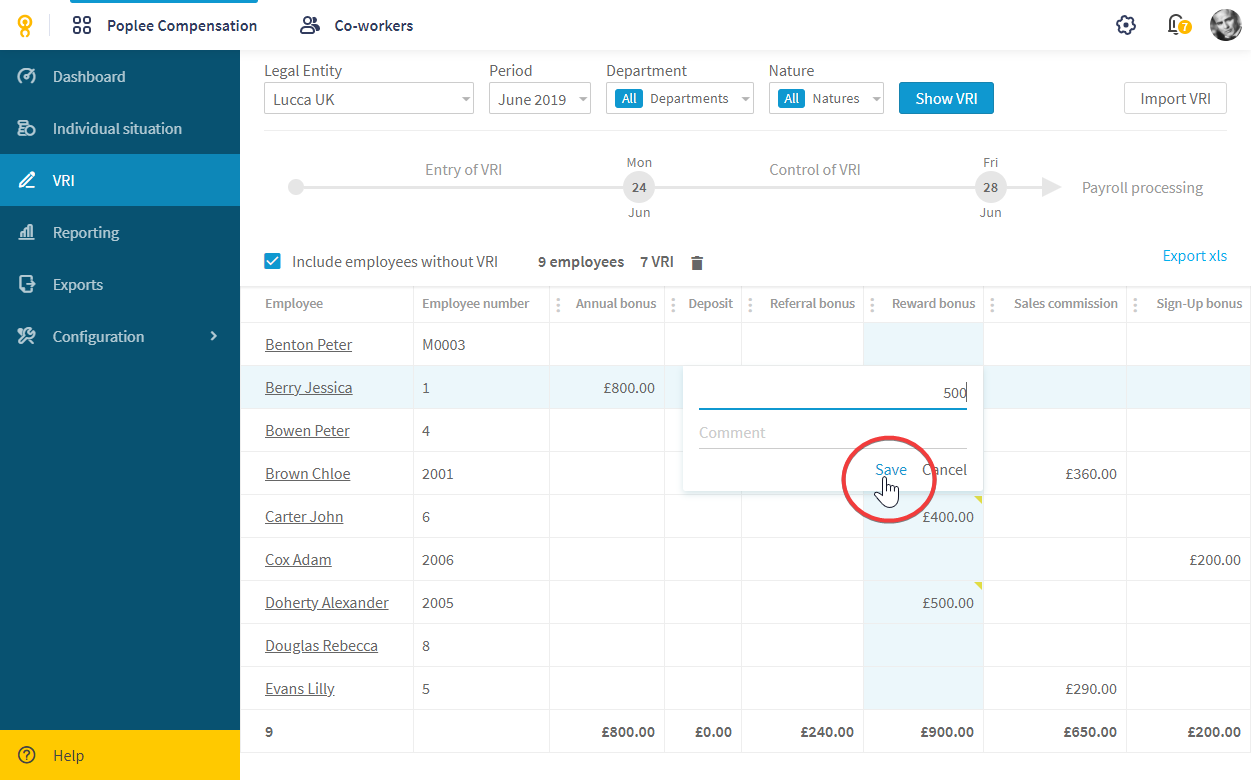The image size is (1251, 780).
Task: Open the Period dropdown
Action: [540, 99]
